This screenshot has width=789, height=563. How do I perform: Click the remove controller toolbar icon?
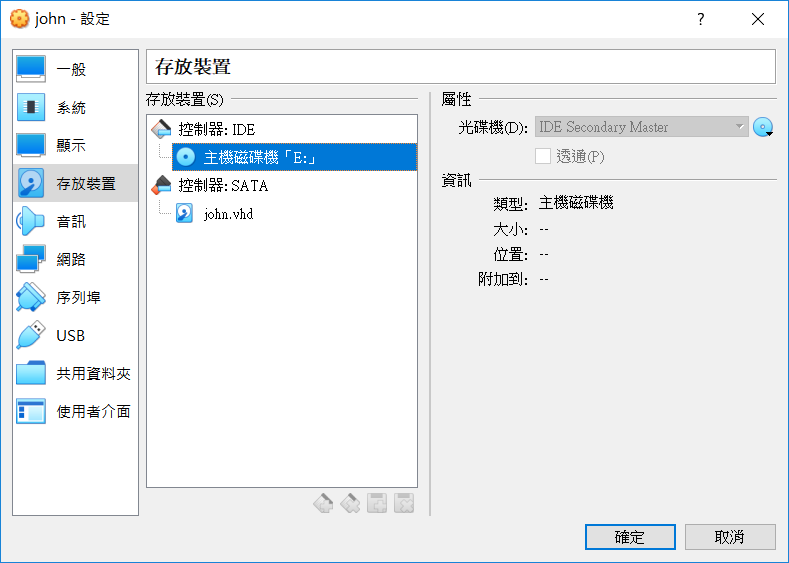point(350,503)
